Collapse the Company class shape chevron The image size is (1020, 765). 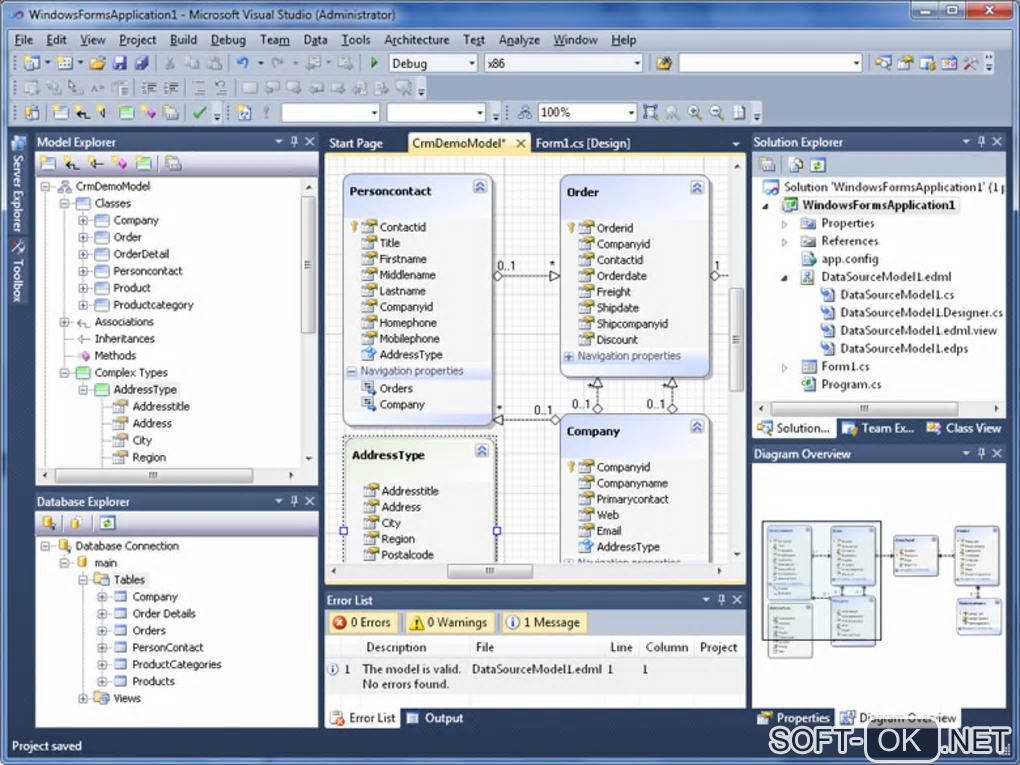point(697,427)
